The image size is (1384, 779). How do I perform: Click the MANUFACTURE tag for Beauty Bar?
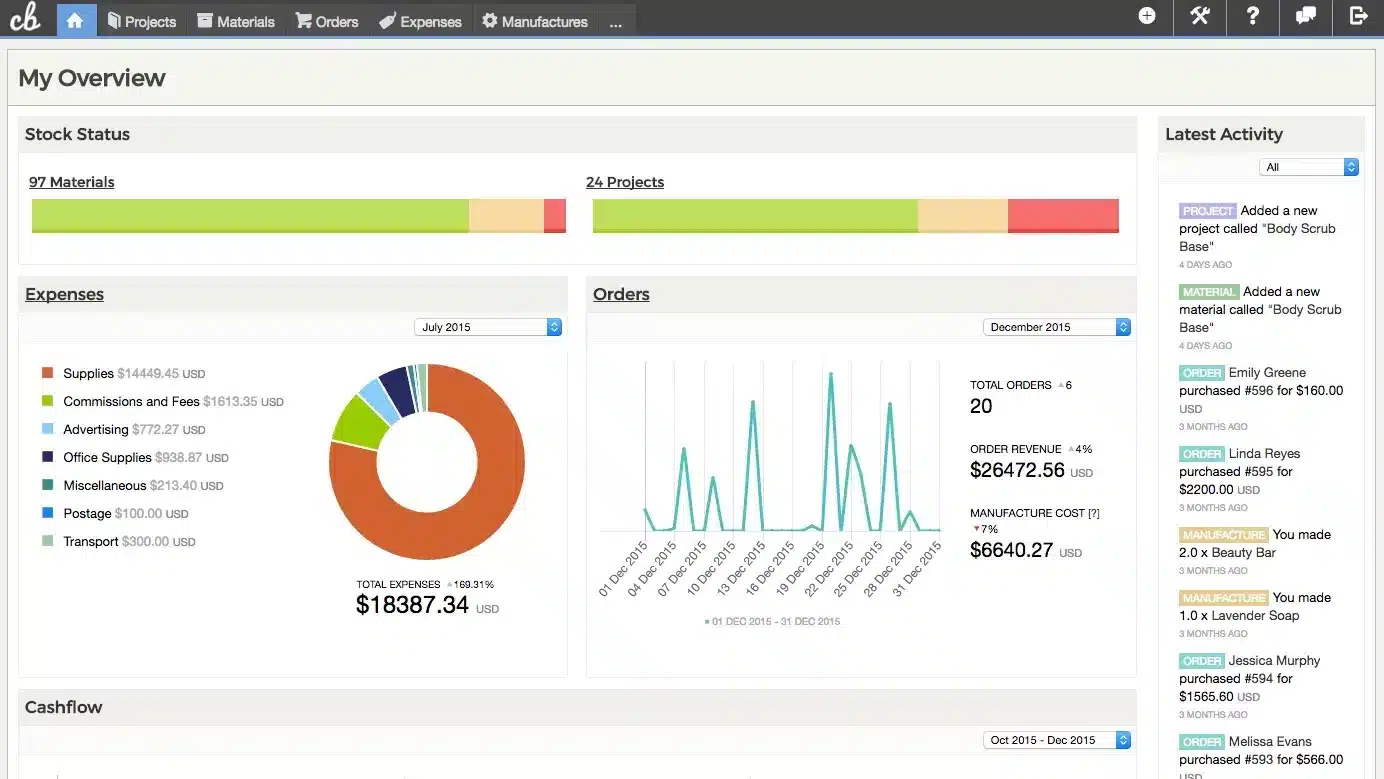pyautogui.click(x=1224, y=535)
